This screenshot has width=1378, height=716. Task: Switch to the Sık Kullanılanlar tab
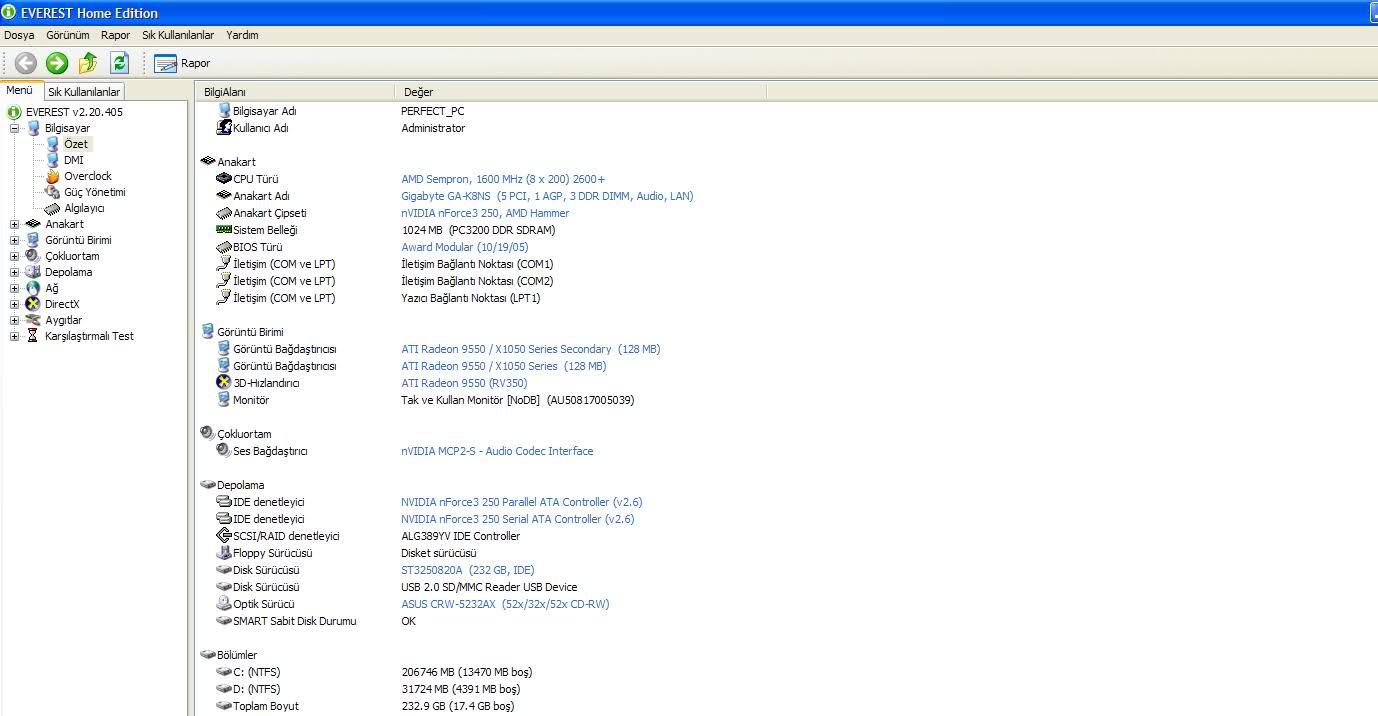(84, 92)
